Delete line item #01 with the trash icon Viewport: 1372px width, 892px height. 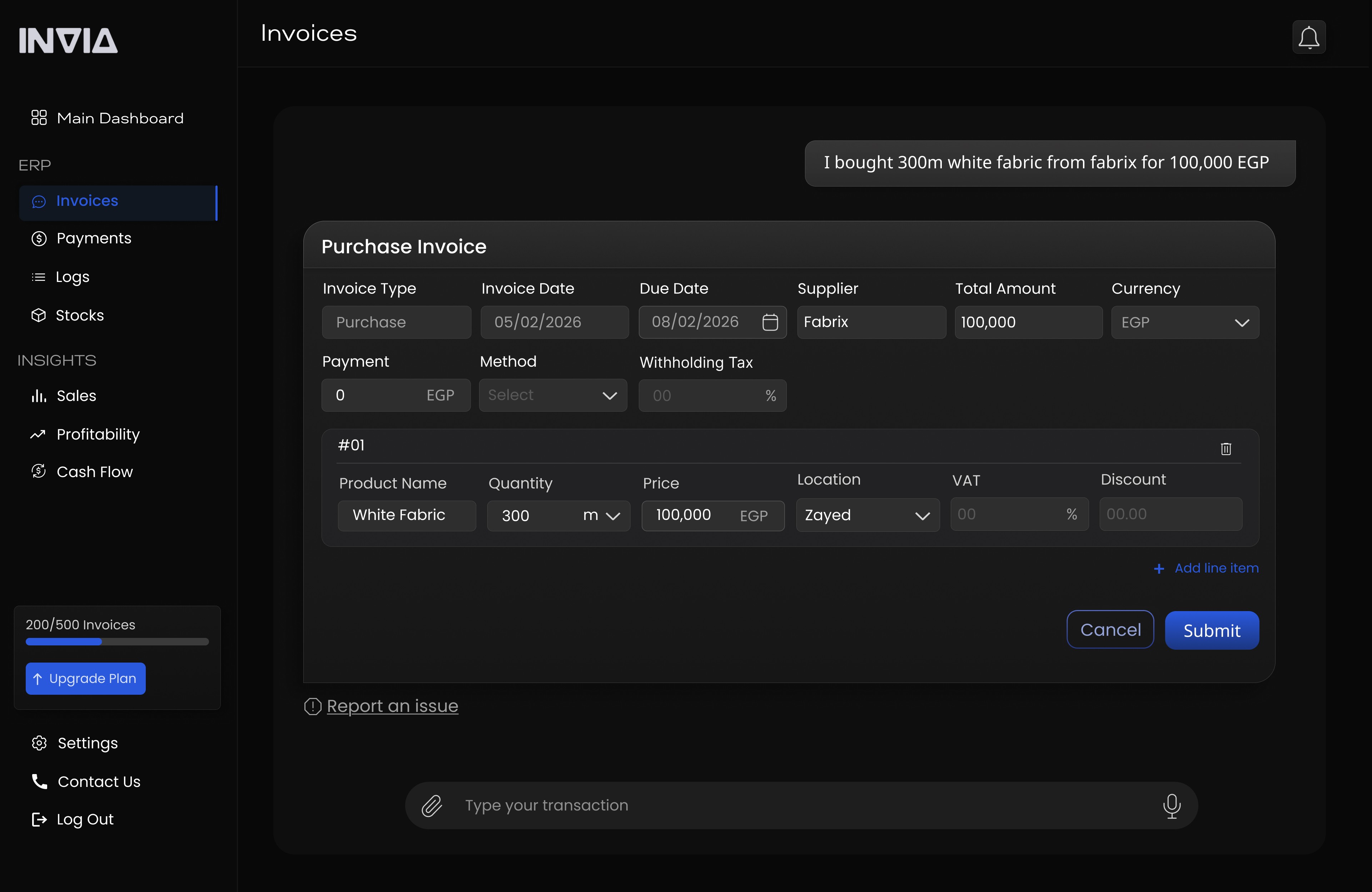(1226, 449)
